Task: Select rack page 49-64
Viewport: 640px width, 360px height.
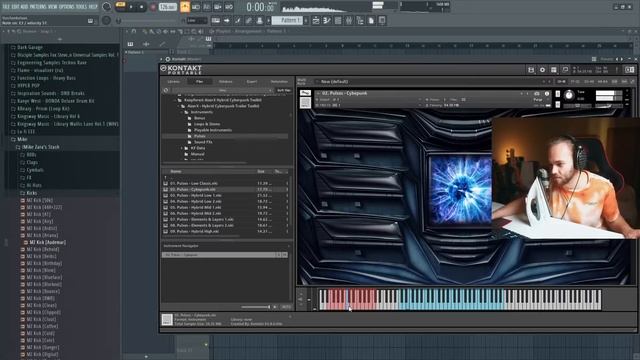Action: click(602, 82)
